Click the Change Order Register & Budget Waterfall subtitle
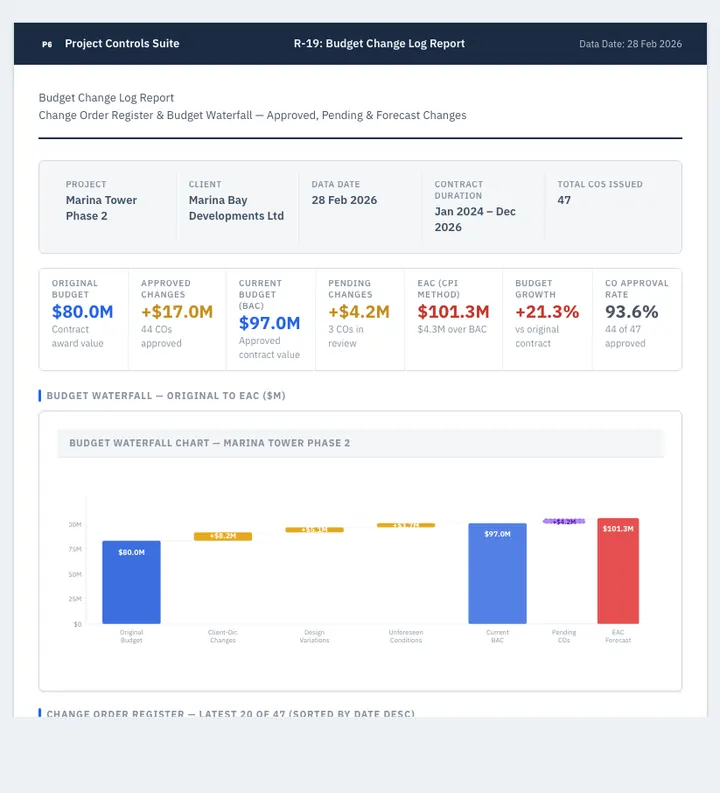The image size is (720, 793). [252, 115]
